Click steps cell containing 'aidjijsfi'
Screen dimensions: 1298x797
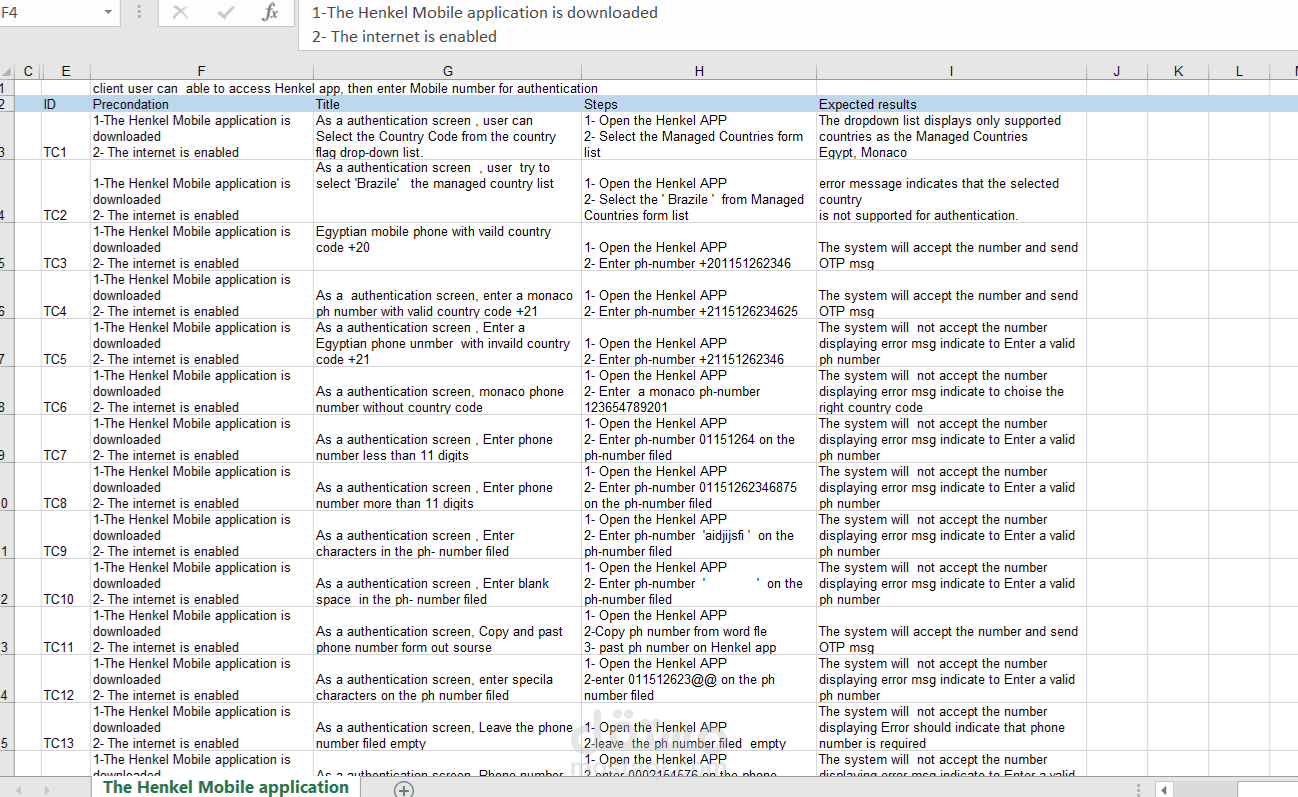coord(699,535)
